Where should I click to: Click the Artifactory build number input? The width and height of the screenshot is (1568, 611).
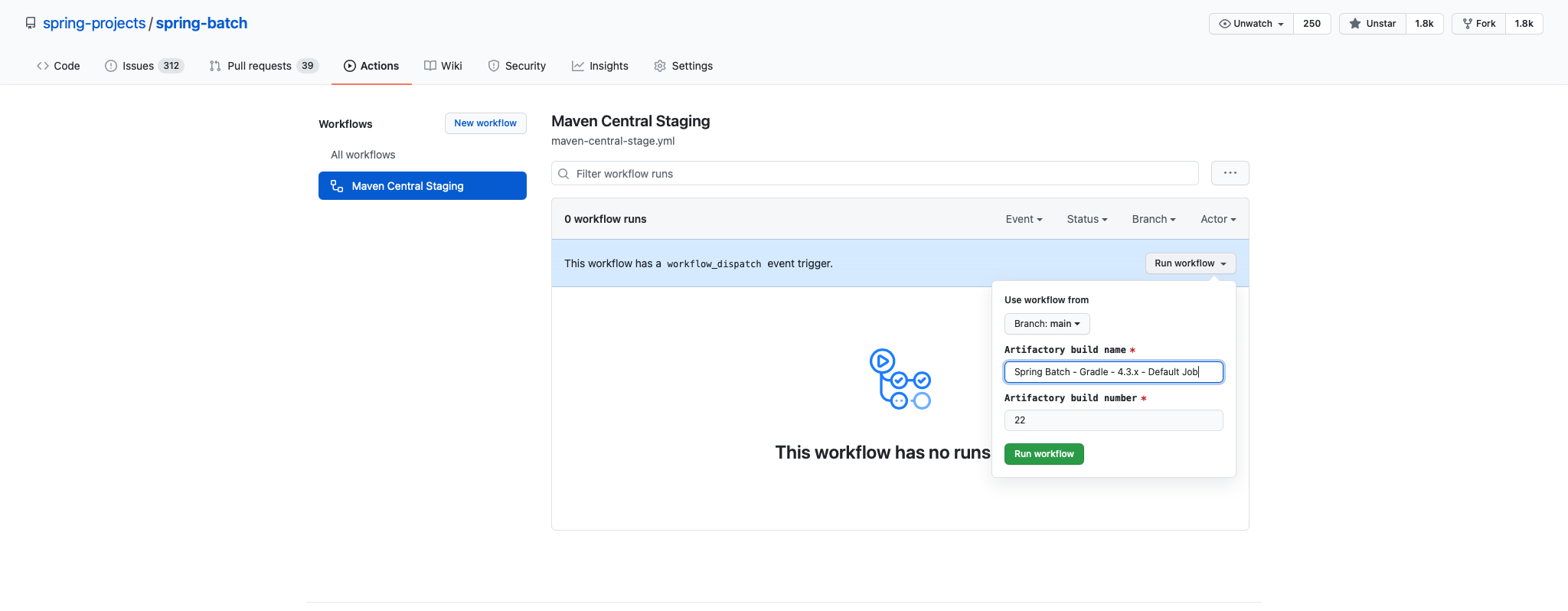click(1114, 420)
